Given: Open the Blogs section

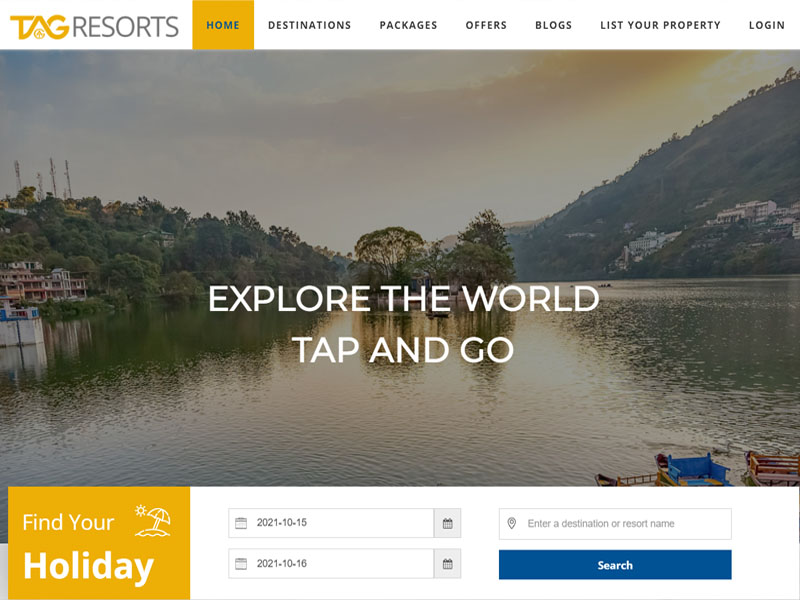Looking at the screenshot, I should [x=554, y=25].
